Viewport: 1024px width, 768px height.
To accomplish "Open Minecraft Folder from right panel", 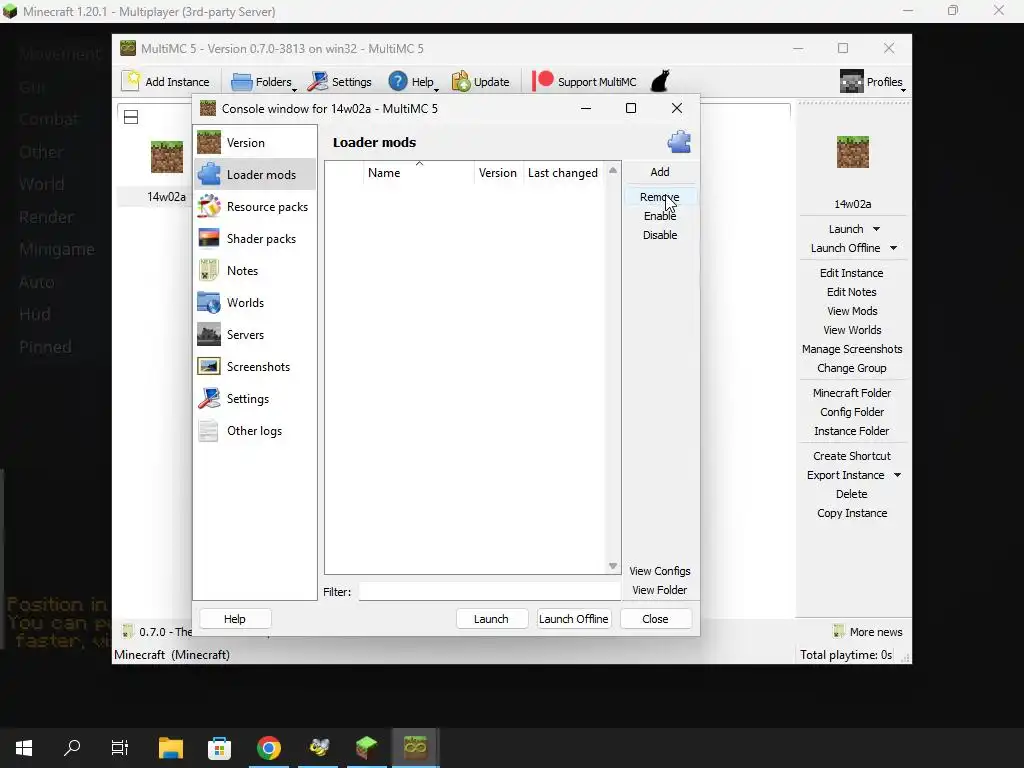I will coord(852,392).
